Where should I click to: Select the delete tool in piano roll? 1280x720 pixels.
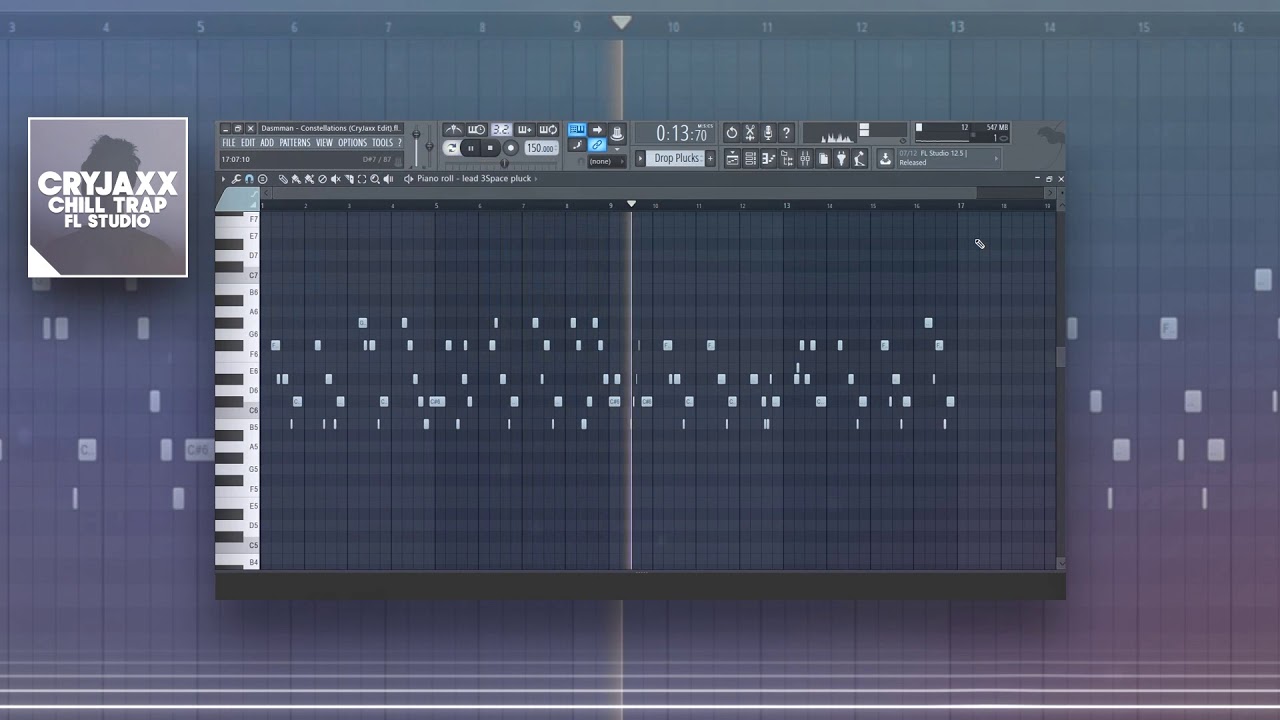[x=322, y=179]
